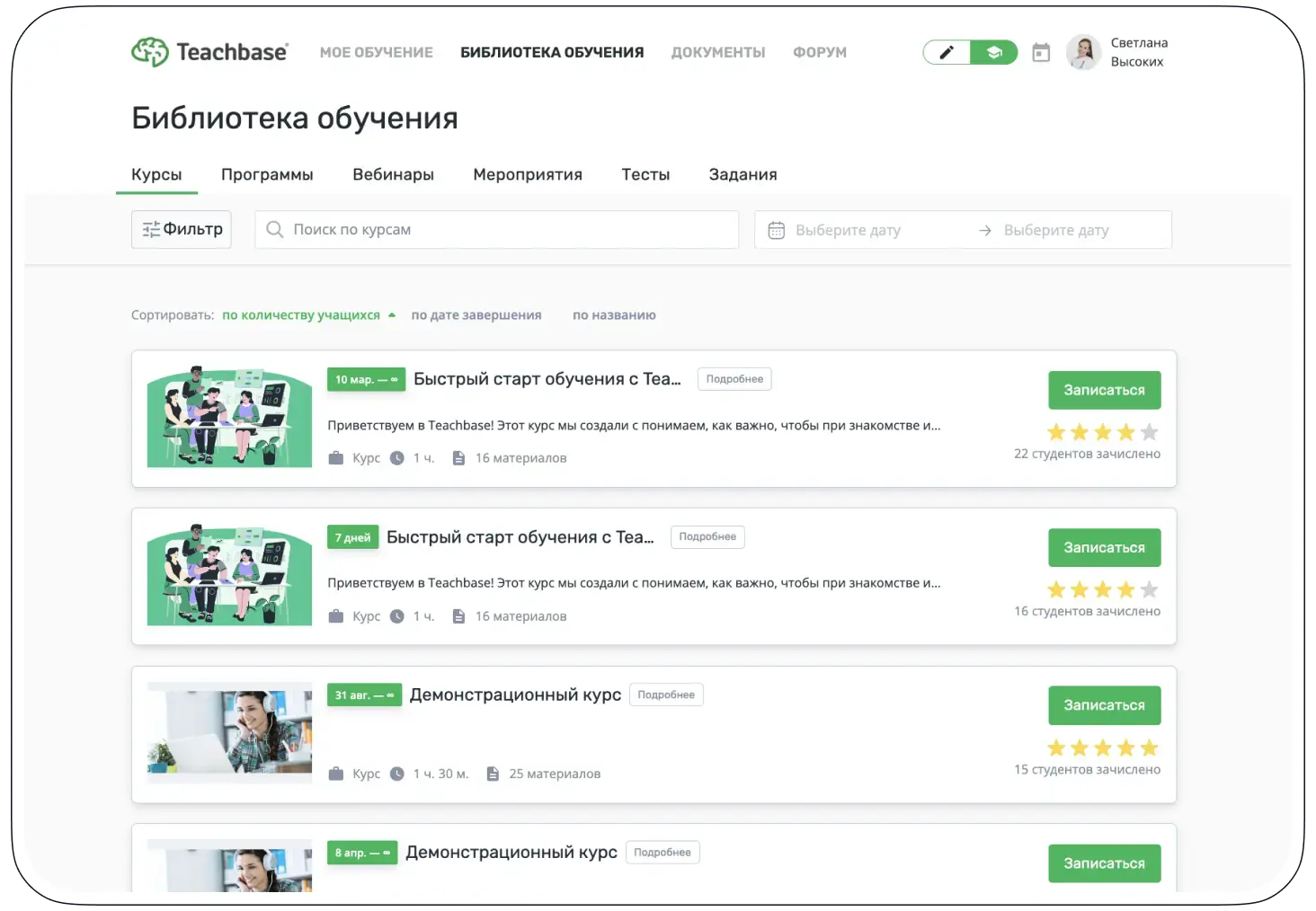Screen dimensions: 1316x911
Task: Open thumbnail of 10 мар. course
Action: (x=229, y=417)
